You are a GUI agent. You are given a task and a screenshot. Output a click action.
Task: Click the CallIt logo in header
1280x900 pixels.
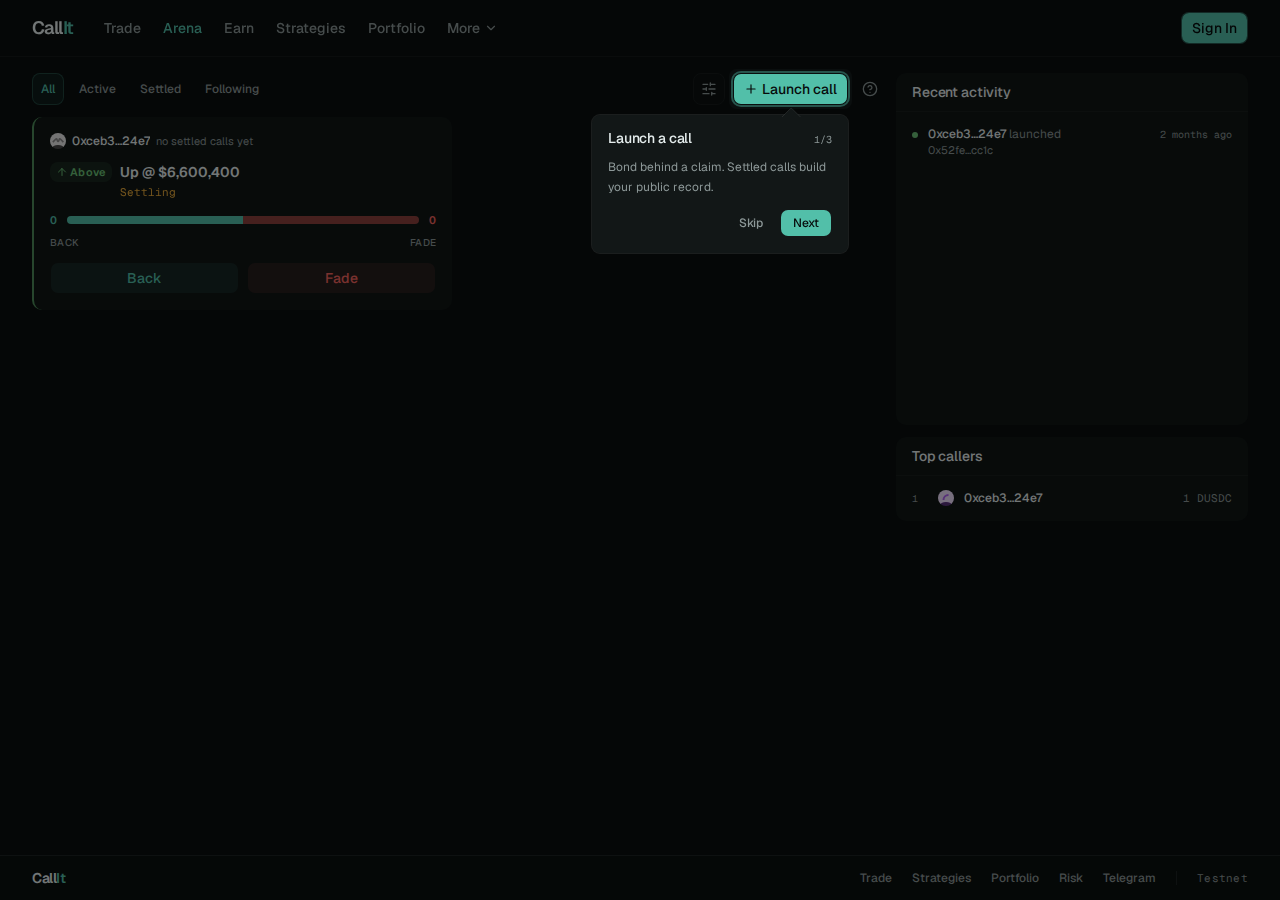52,28
